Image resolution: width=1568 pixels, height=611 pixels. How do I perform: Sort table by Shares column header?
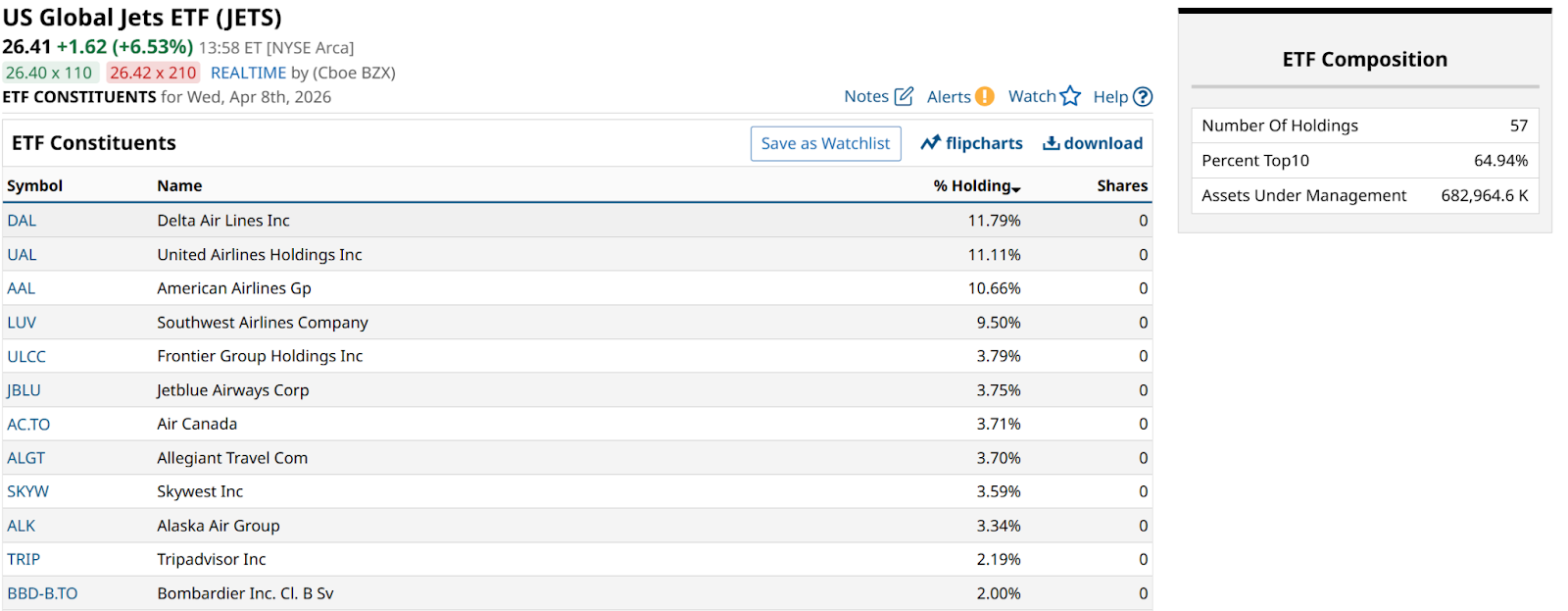coord(1122,185)
